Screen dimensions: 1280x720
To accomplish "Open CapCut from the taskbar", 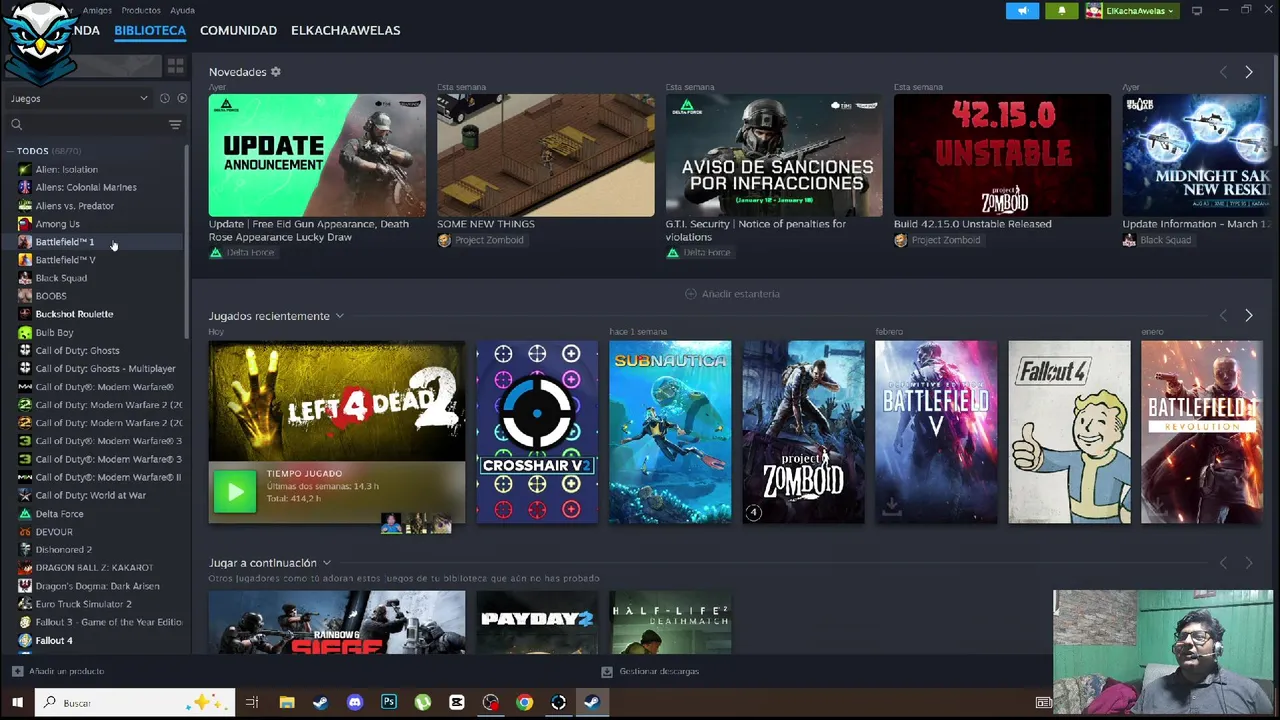I will (457, 703).
